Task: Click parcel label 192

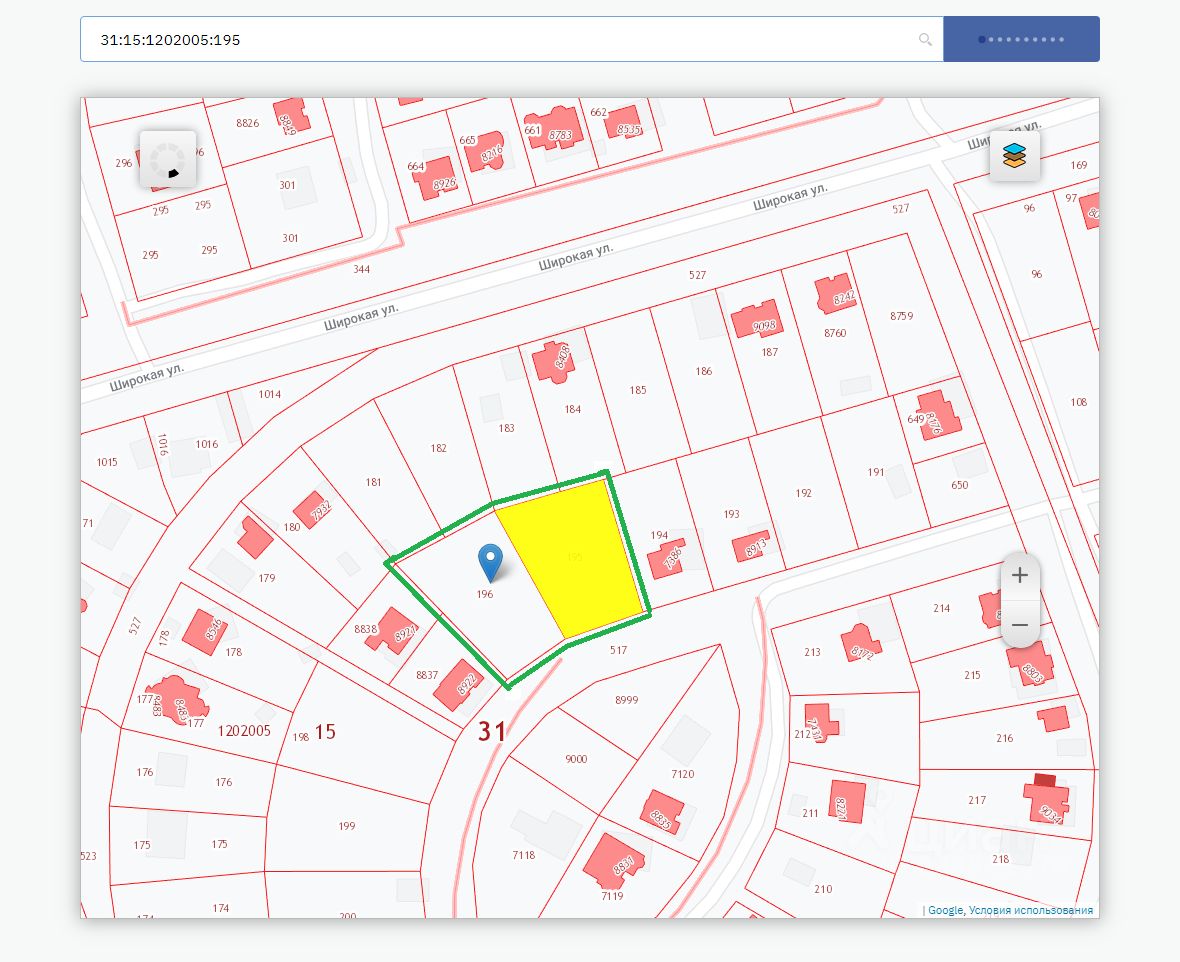Action: point(804,493)
